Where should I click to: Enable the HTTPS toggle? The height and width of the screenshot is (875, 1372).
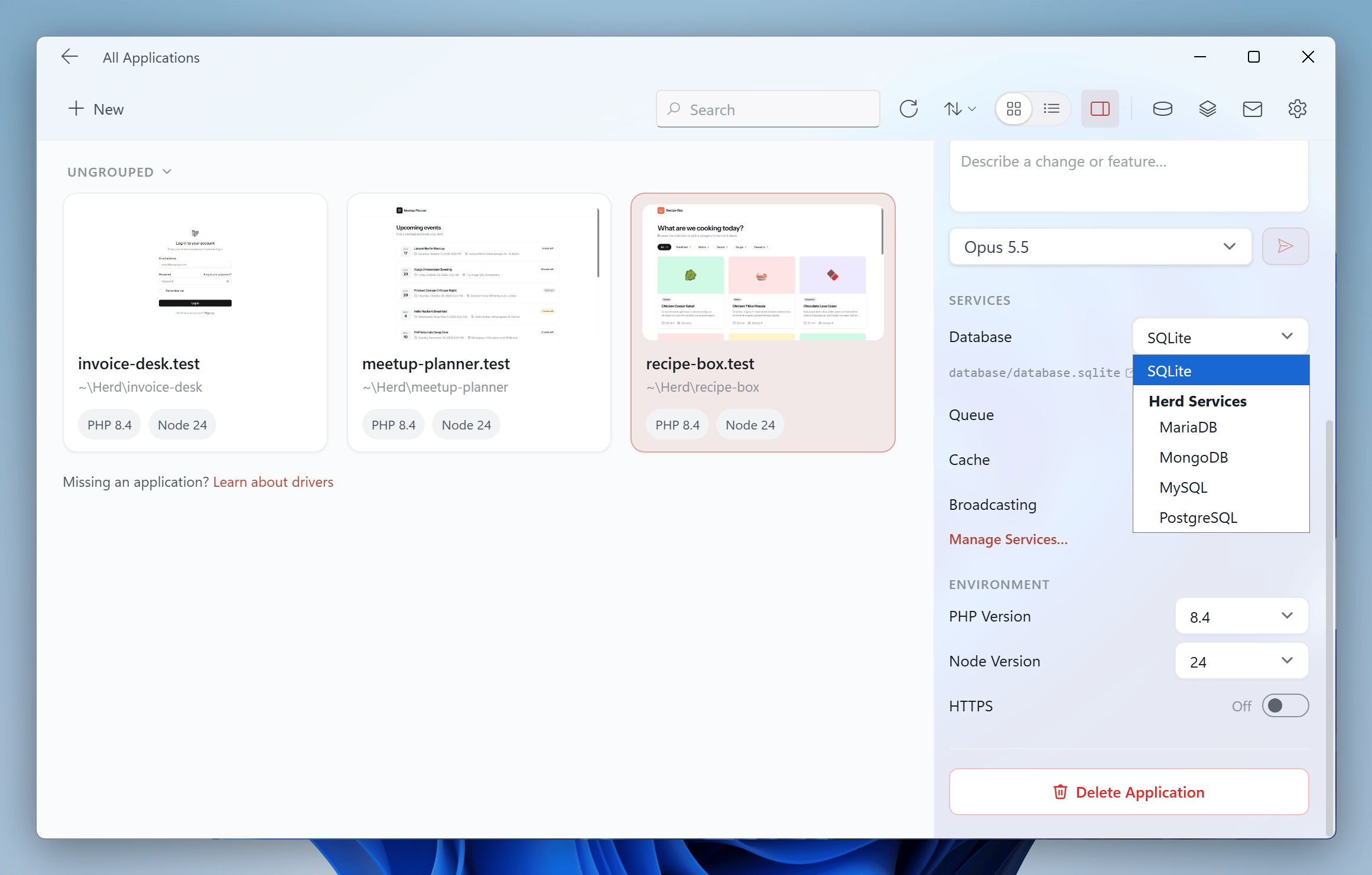point(1285,705)
